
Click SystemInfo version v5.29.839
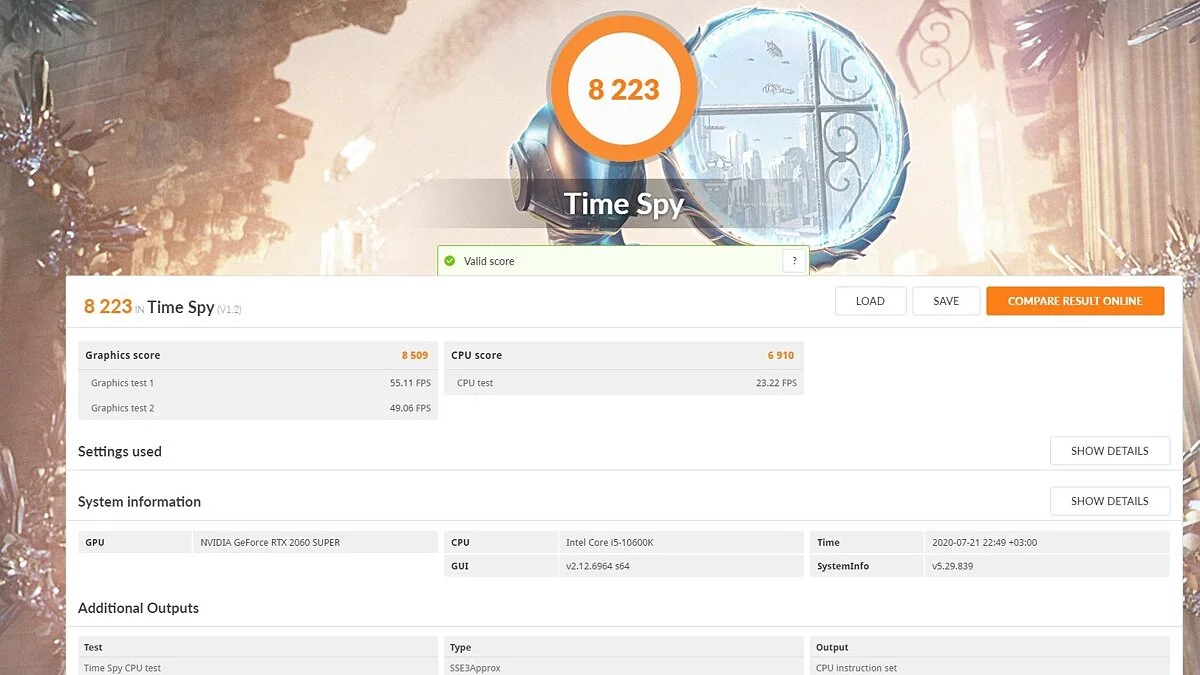point(1047,566)
